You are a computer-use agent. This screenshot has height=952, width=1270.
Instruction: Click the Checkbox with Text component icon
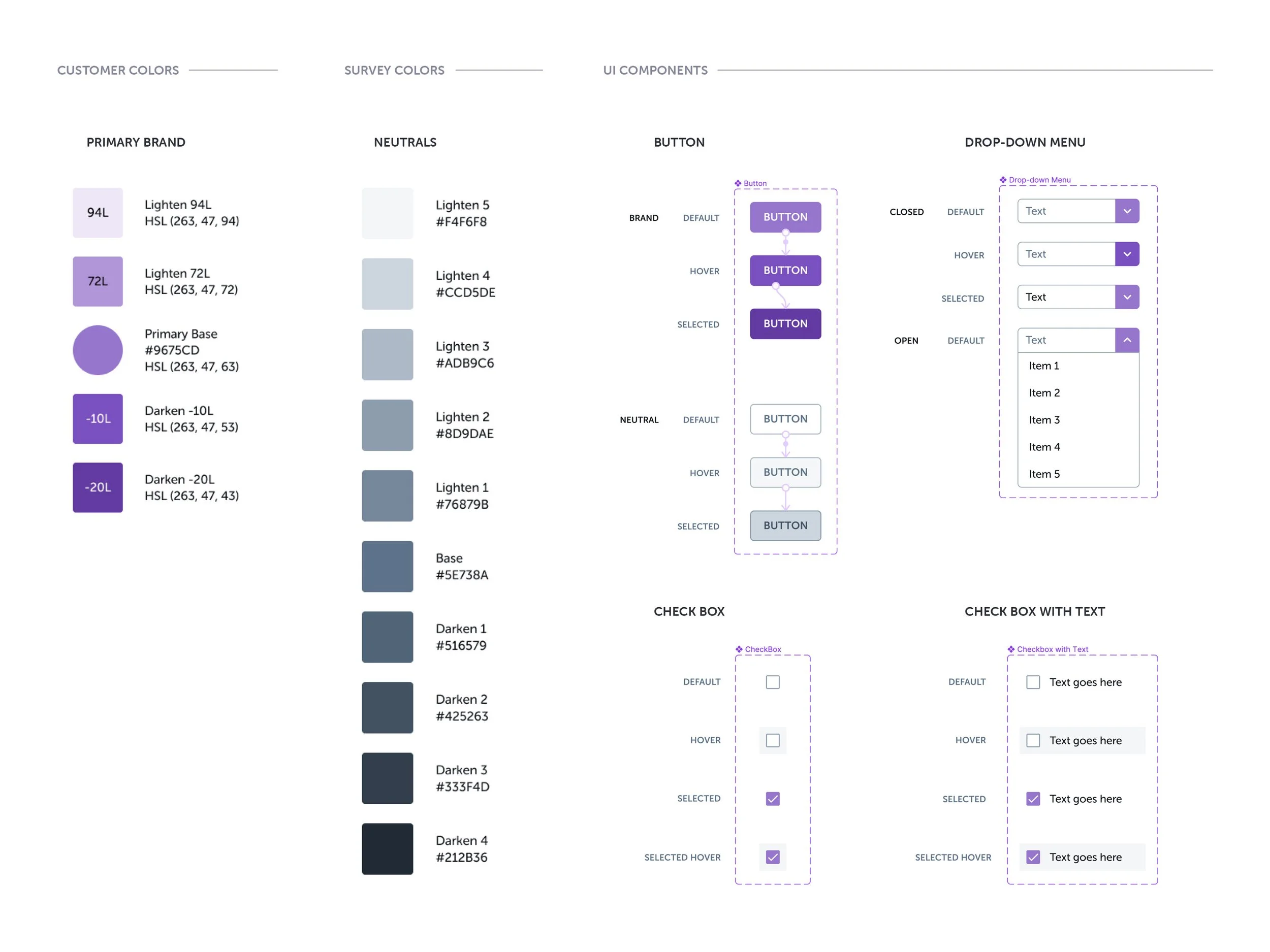tap(1011, 649)
